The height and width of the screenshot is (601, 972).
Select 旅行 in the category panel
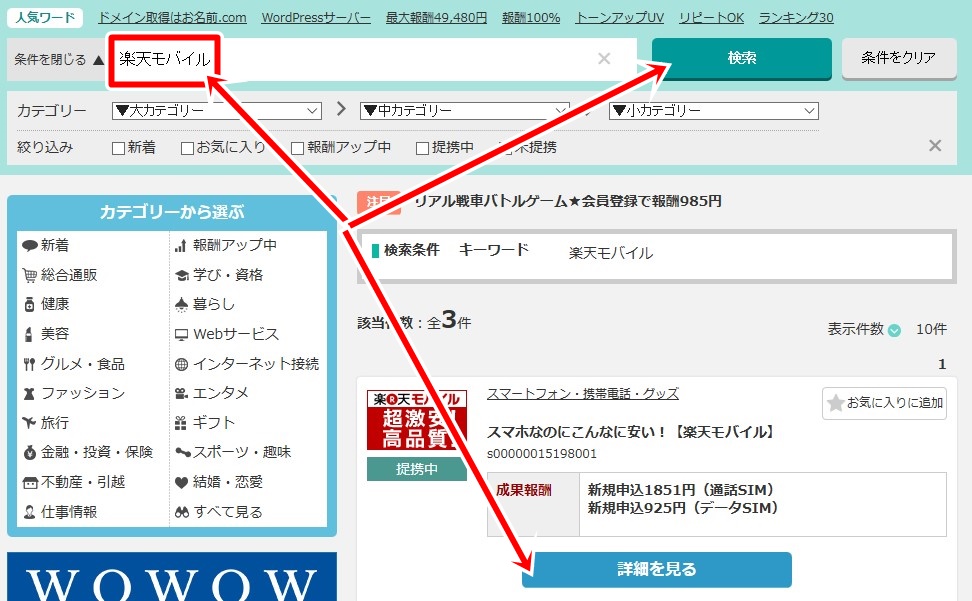[x=55, y=423]
